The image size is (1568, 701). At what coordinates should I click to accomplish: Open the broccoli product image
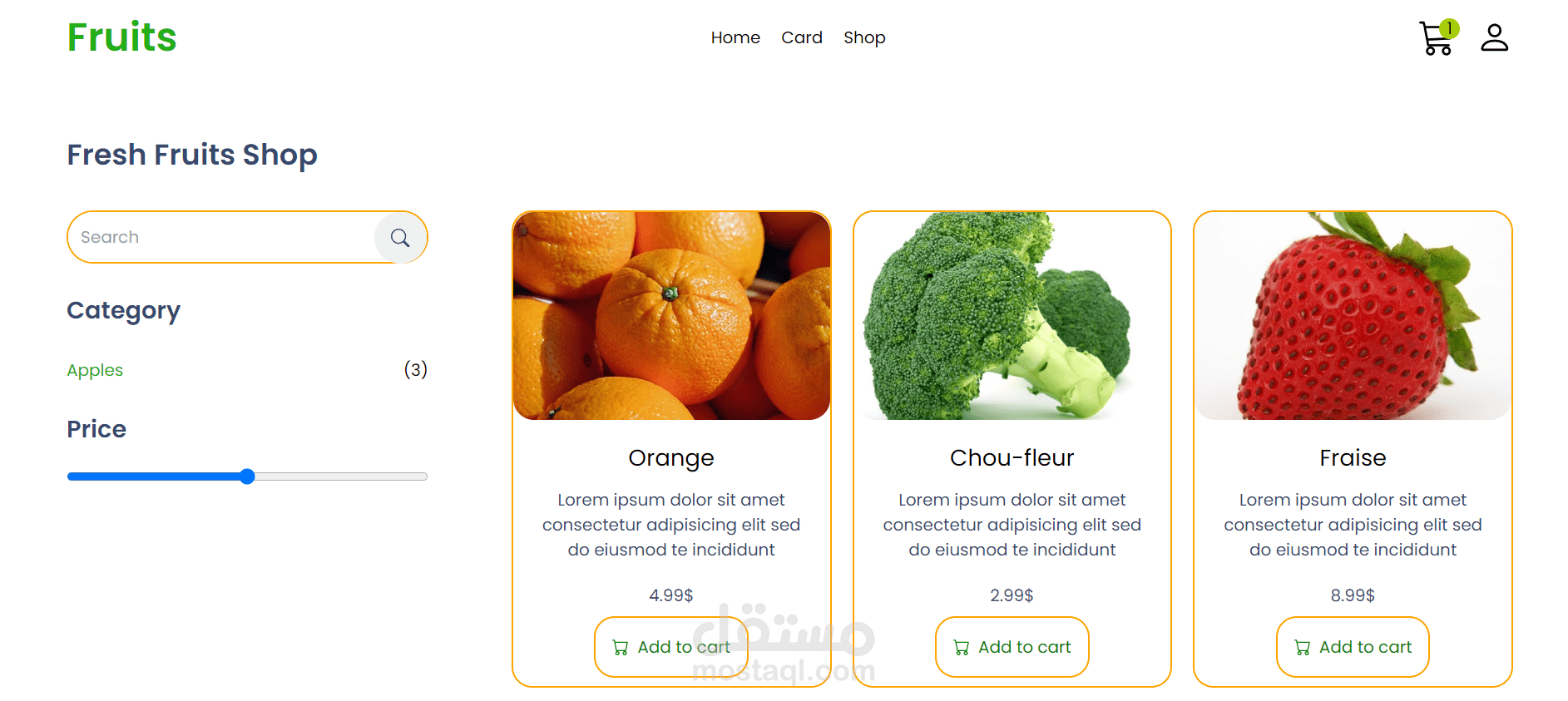[x=1012, y=316]
